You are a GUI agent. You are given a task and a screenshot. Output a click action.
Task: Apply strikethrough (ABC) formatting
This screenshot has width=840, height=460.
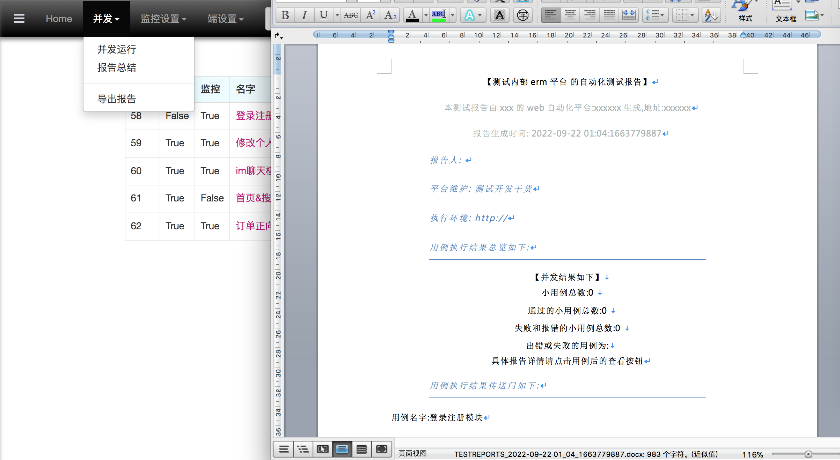(351, 15)
